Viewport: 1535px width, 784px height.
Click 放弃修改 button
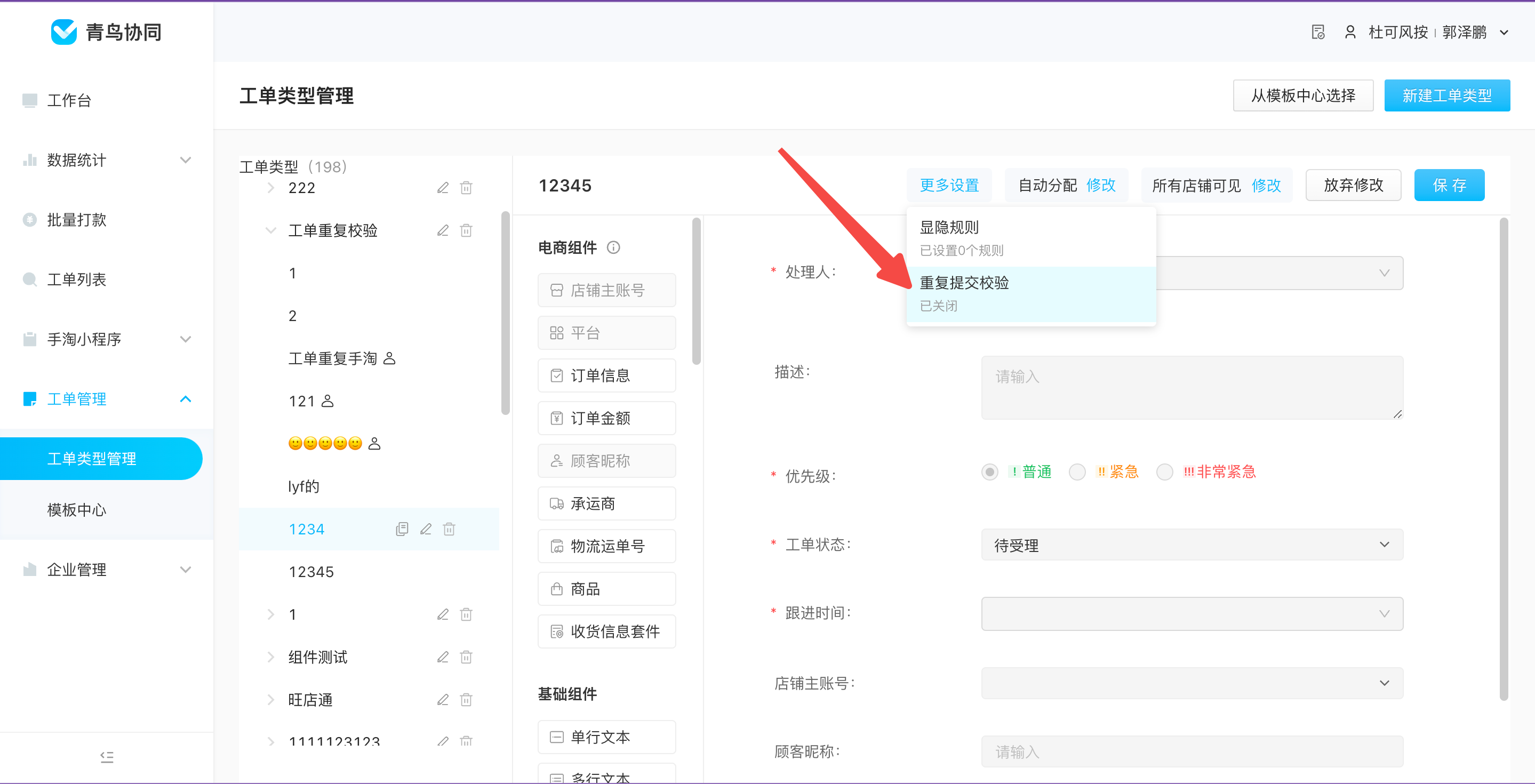(1353, 185)
